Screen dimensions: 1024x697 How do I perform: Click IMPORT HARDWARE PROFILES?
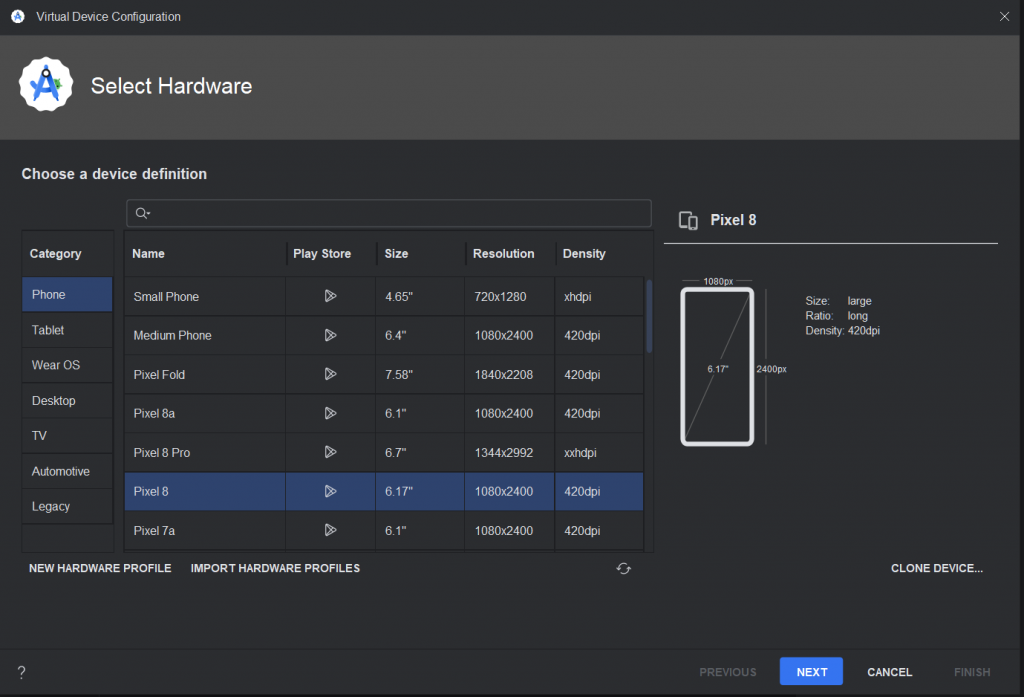pyautogui.click(x=275, y=568)
